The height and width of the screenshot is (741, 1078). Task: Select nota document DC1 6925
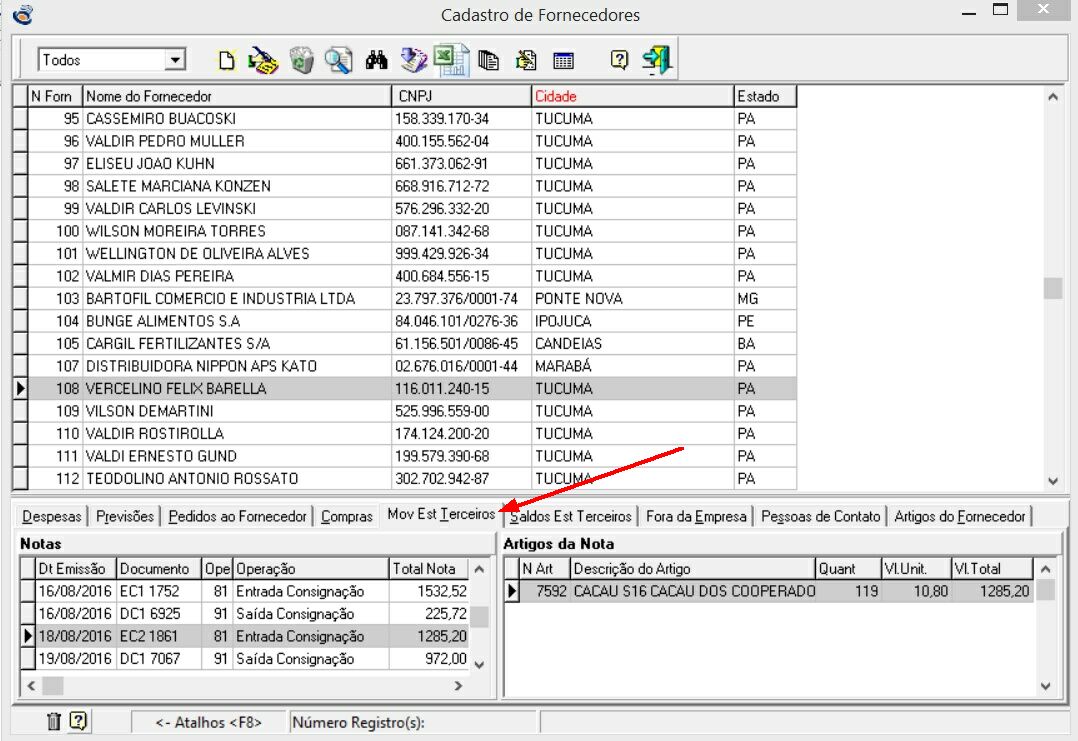tap(159, 614)
